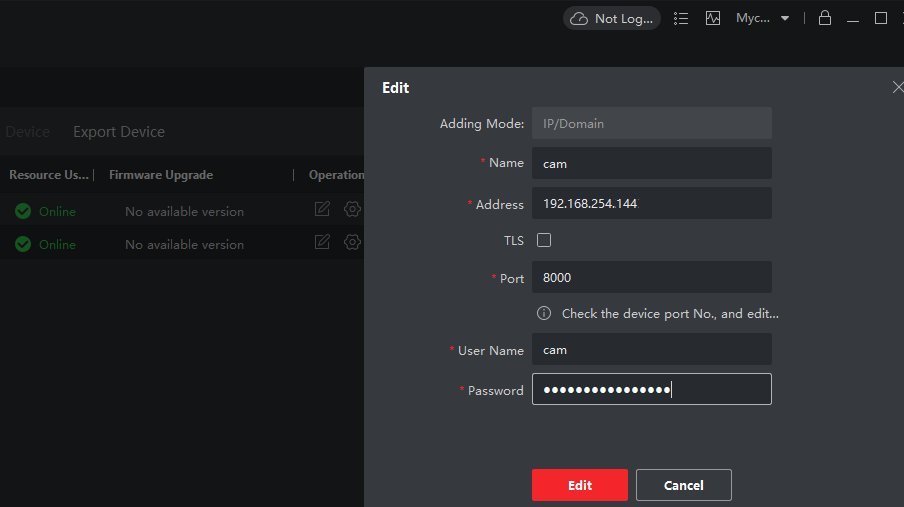The image size is (904, 507).
Task: Click edit pencil icon for first device row
Action: pos(322,210)
